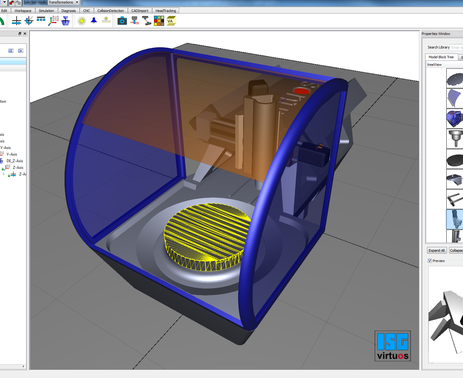Click the Collapse button in library panel
Viewport: 463px width, 378px height.
(456, 250)
